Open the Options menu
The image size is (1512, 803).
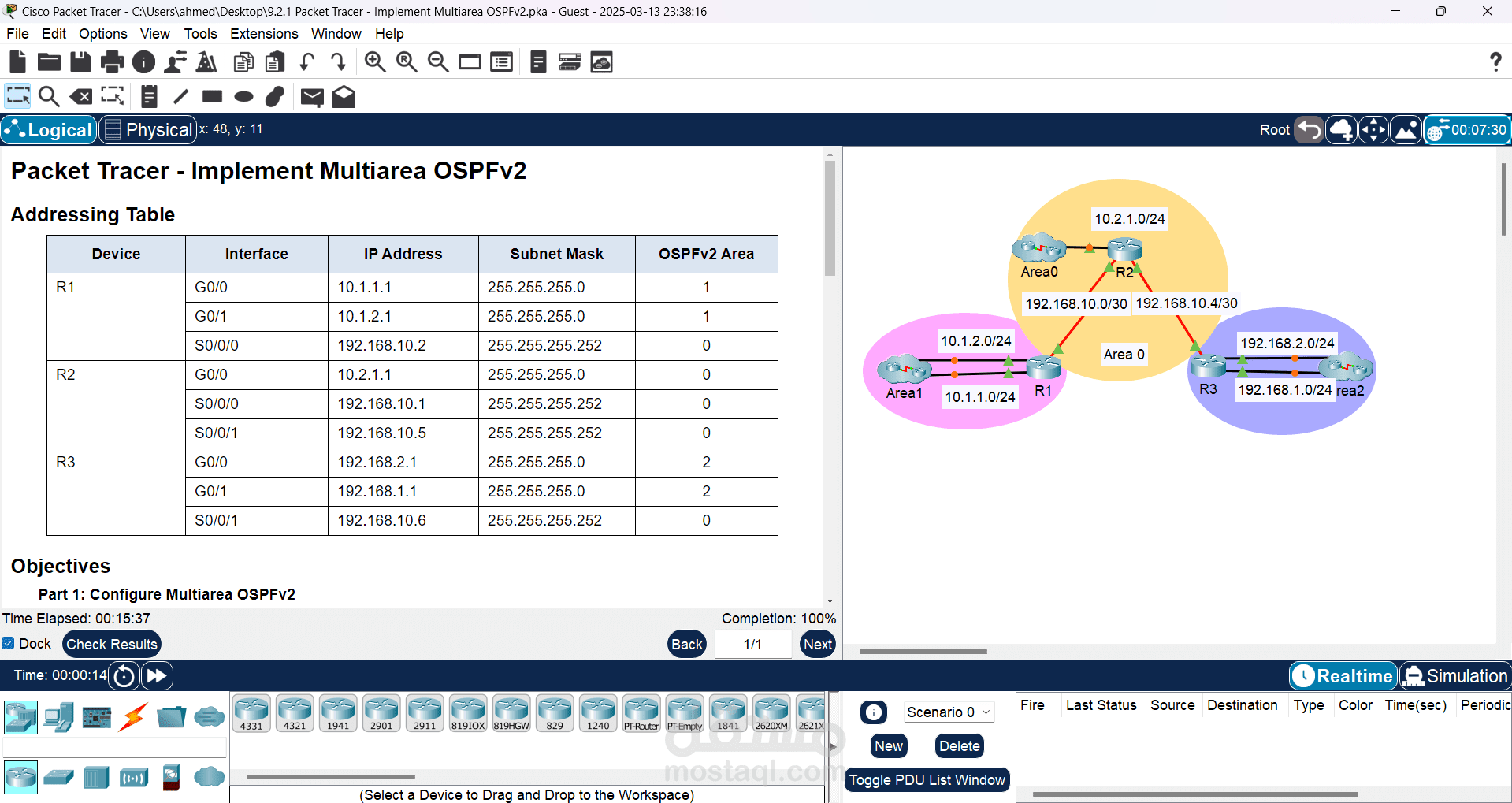103,34
